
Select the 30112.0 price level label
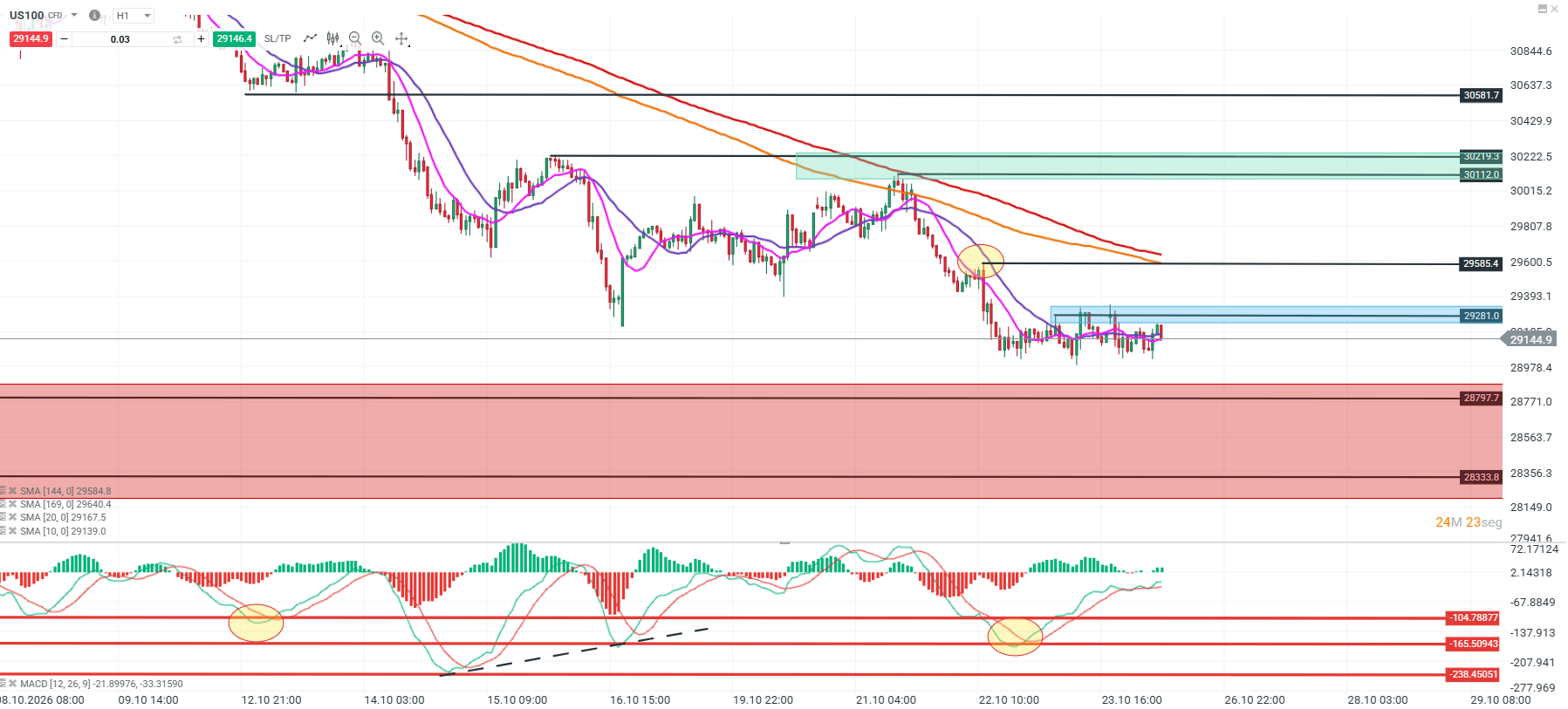click(1482, 175)
